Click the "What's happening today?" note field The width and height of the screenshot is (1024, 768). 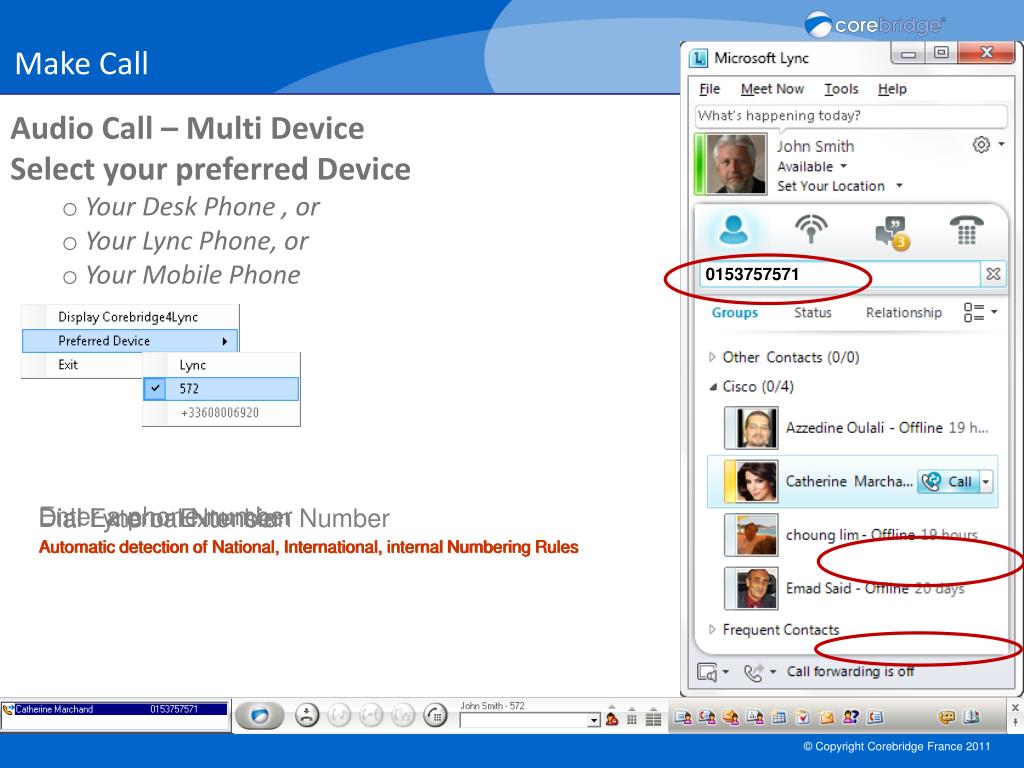point(850,116)
